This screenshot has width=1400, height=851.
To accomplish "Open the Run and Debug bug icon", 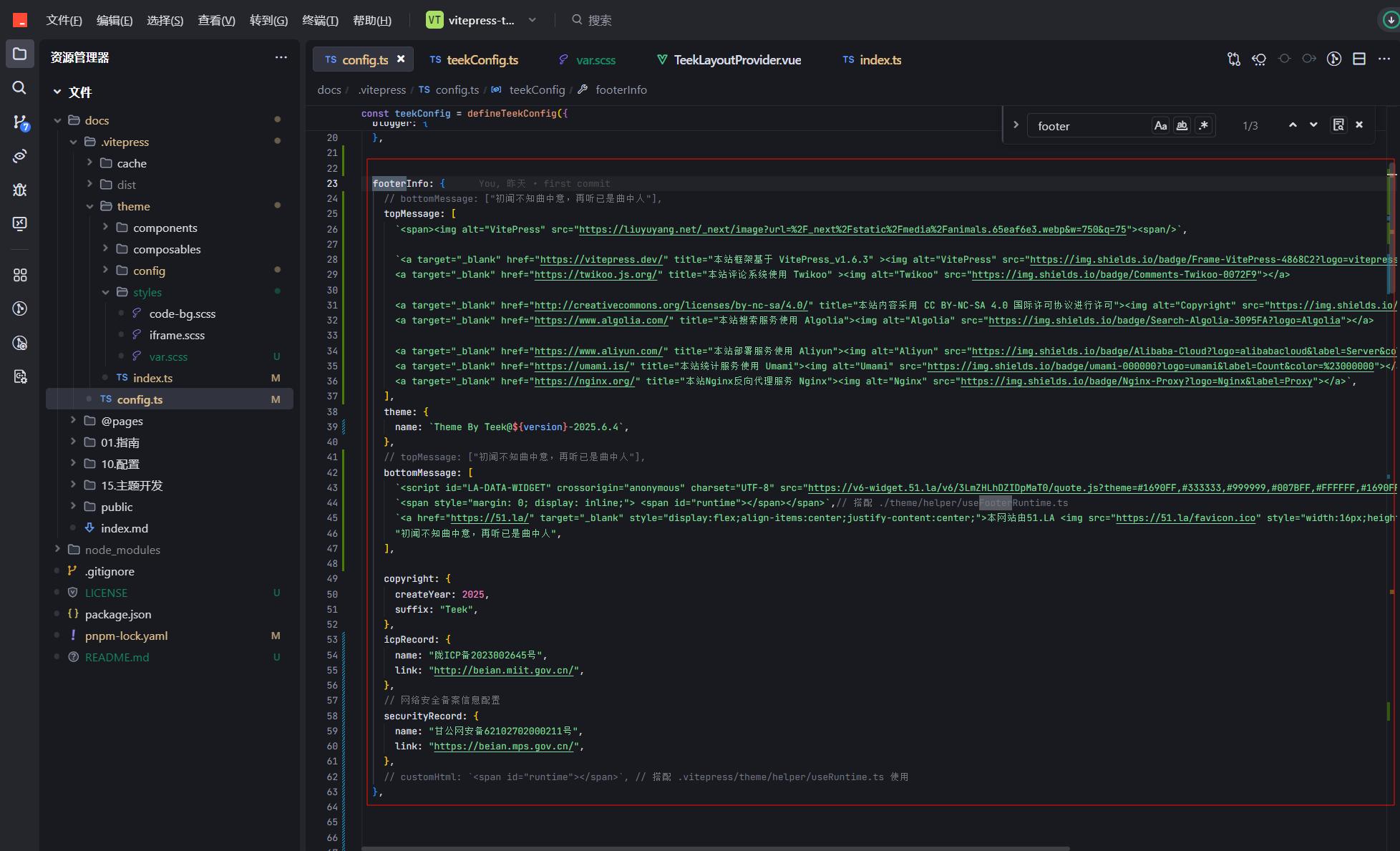I will point(20,190).
